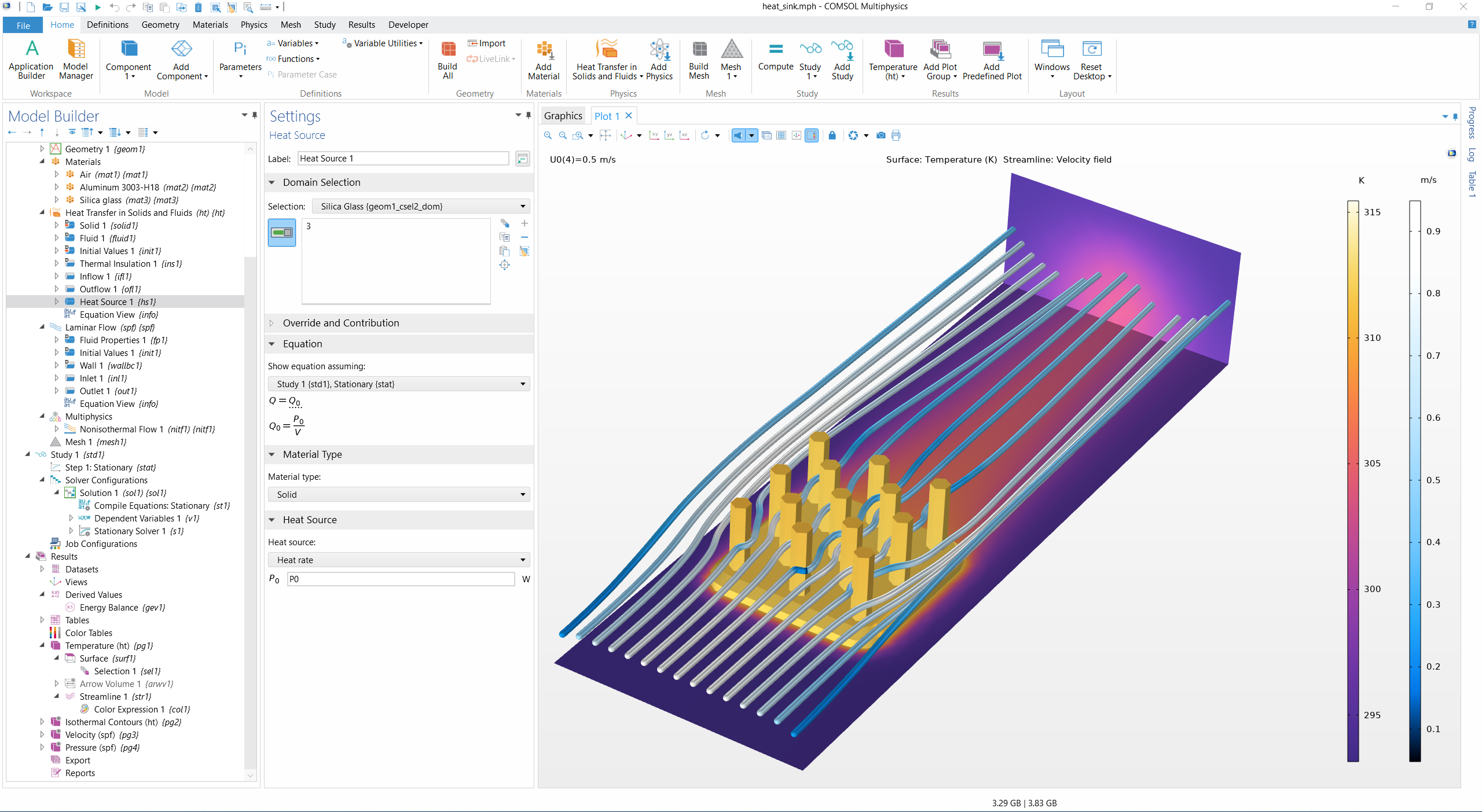Switch to XZ view
This screenshot has height=812, width=1482.
tap(684, 135)
